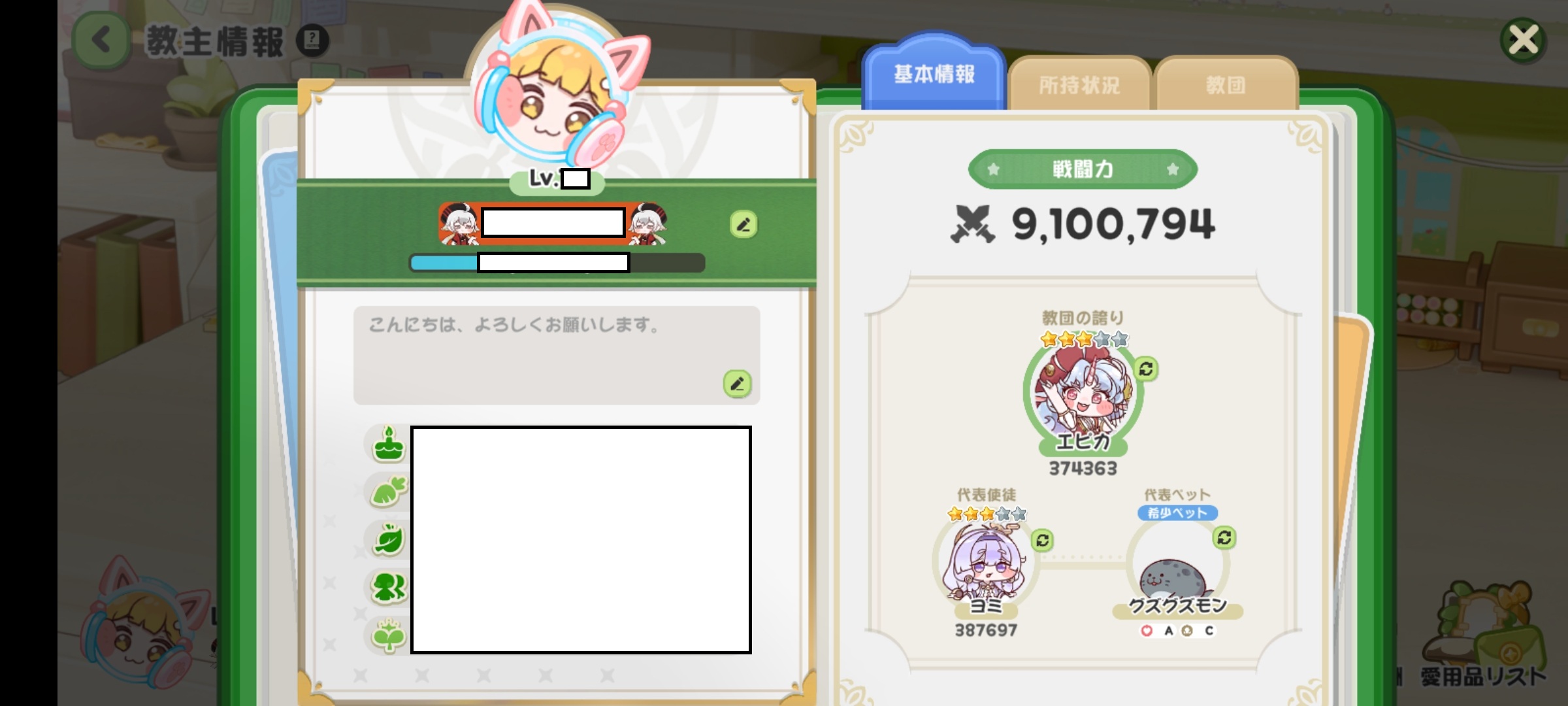Viewport: 1568px width, 706px height.
Task: Swap the 代表ペット グズグズモン
Action: (1224, 538)
